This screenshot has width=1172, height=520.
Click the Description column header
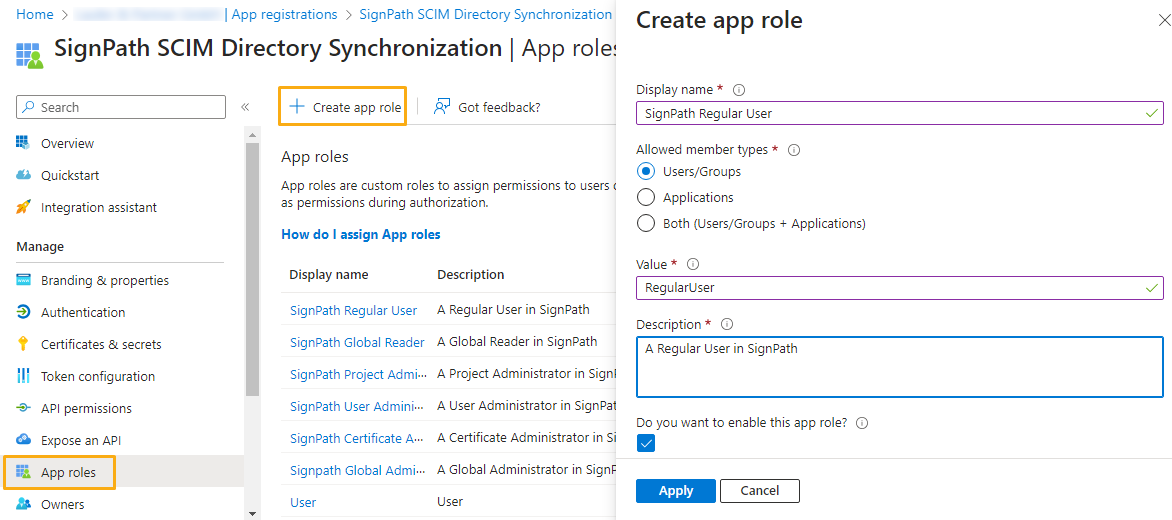click(470, 274)
